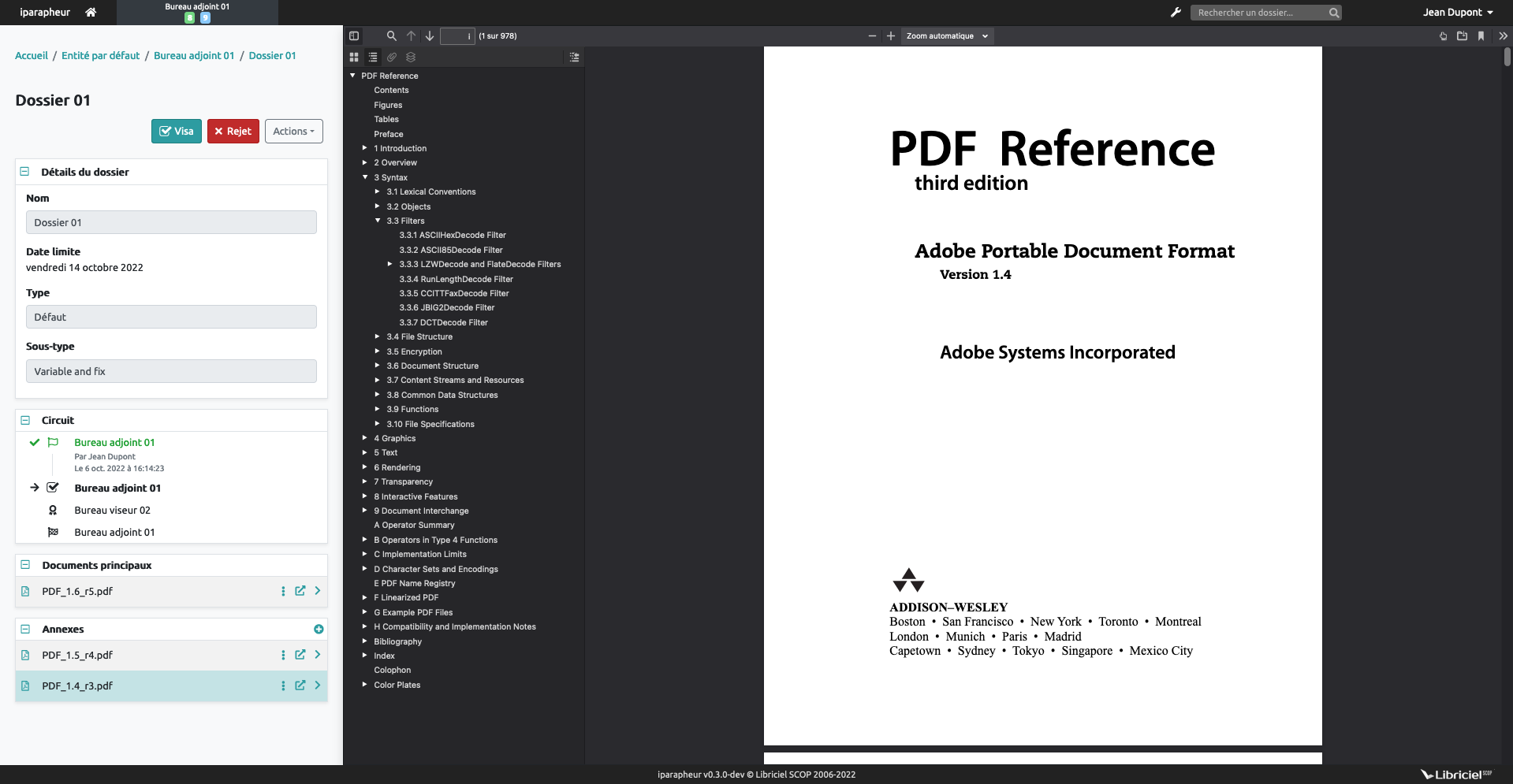Display PDF_1.4_r3.pdf with chevron arrow
Image resolution: width=1513 pixels, height=784 pixels.
click(318, 686)
